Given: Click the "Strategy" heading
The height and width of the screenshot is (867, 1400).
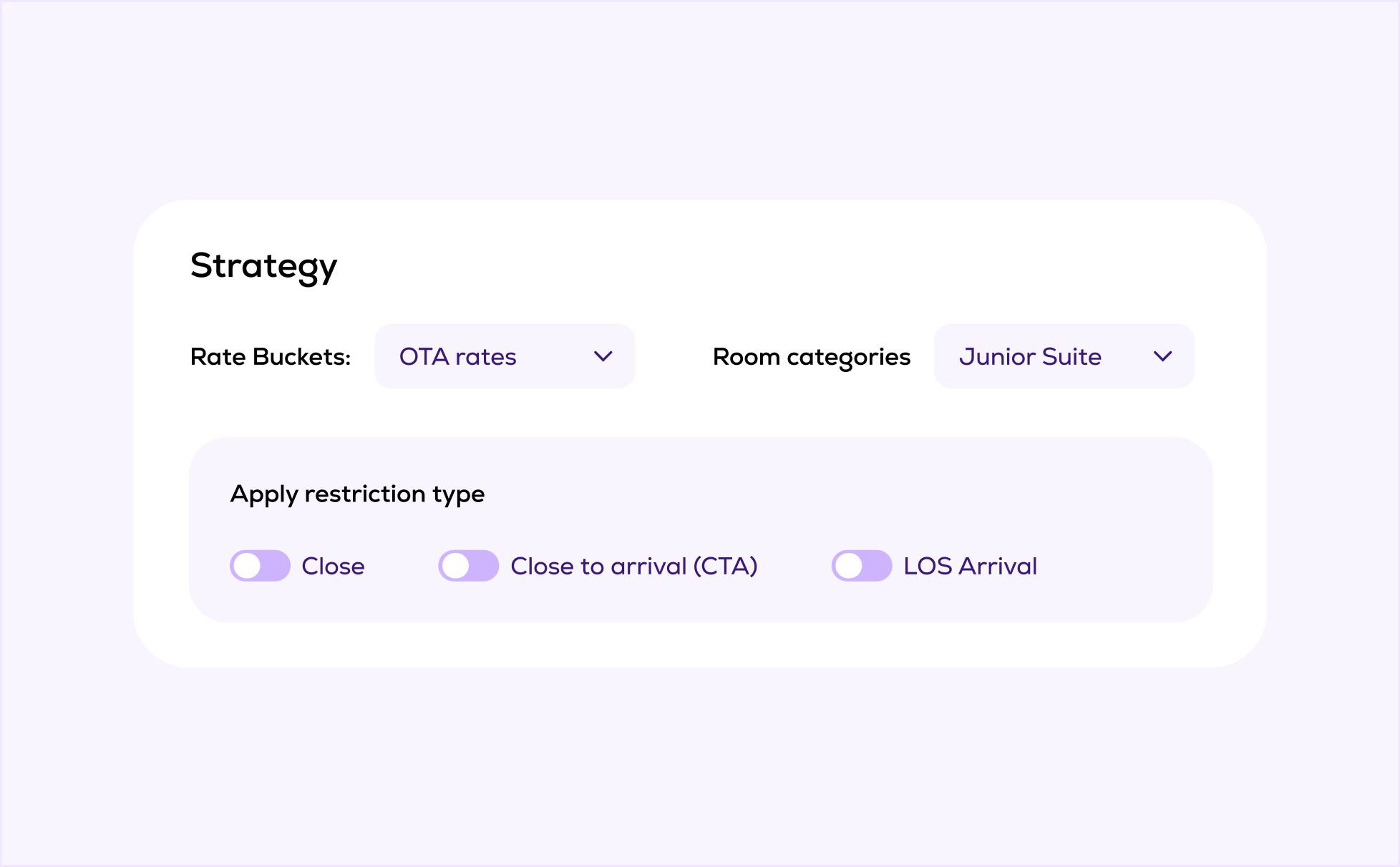Looking at the screenshot, I should (263, 266).
